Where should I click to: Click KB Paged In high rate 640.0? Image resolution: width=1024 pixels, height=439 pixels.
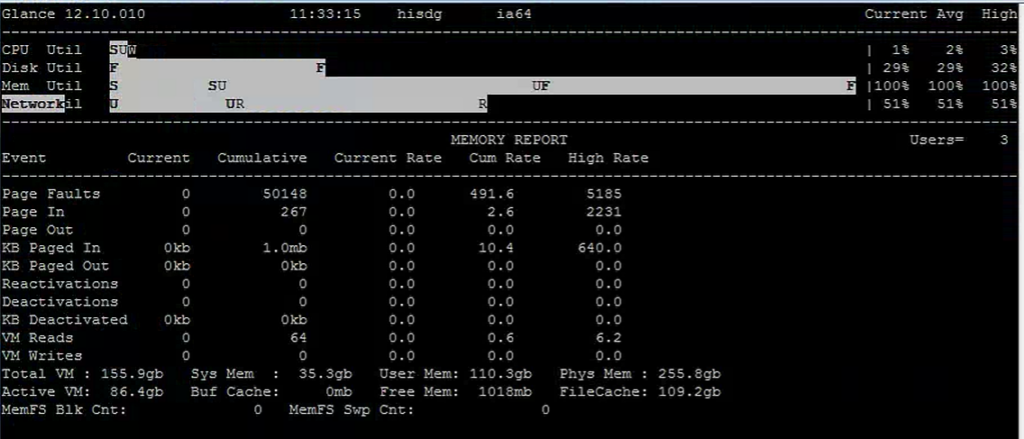coord(600,248)
